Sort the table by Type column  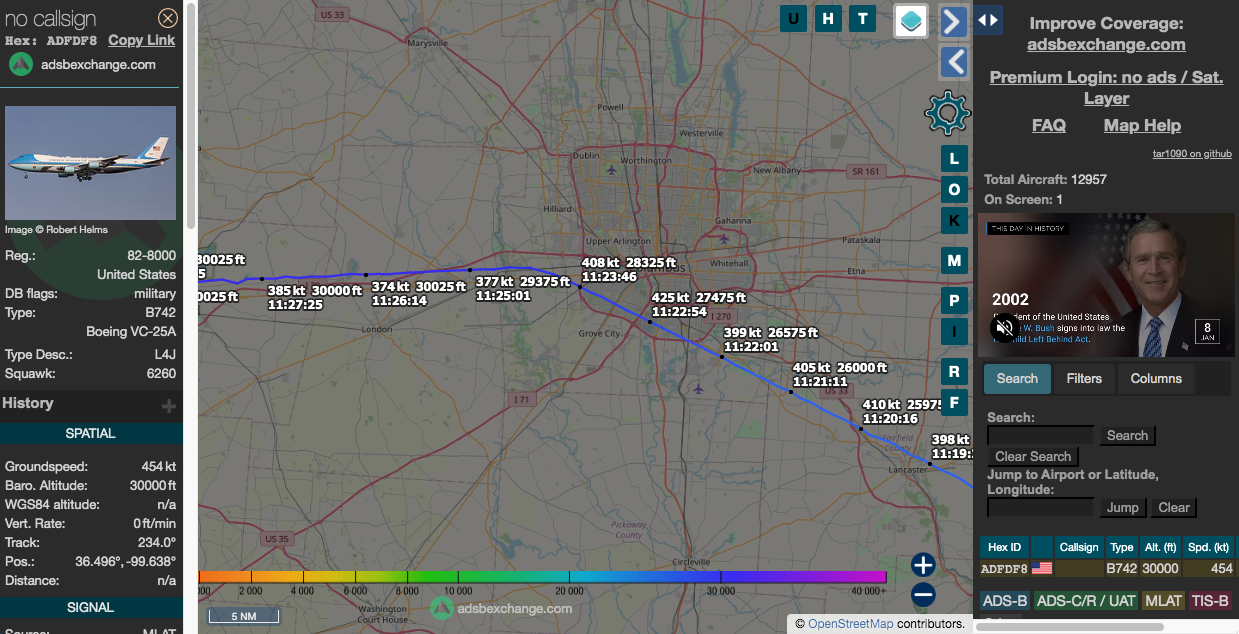1121,547
